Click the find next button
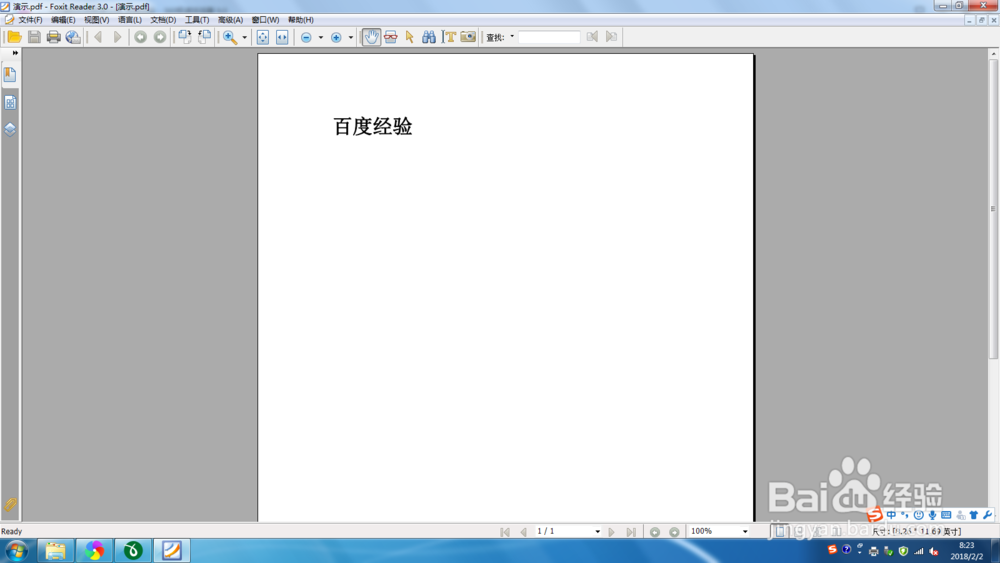 click(611, 37)
